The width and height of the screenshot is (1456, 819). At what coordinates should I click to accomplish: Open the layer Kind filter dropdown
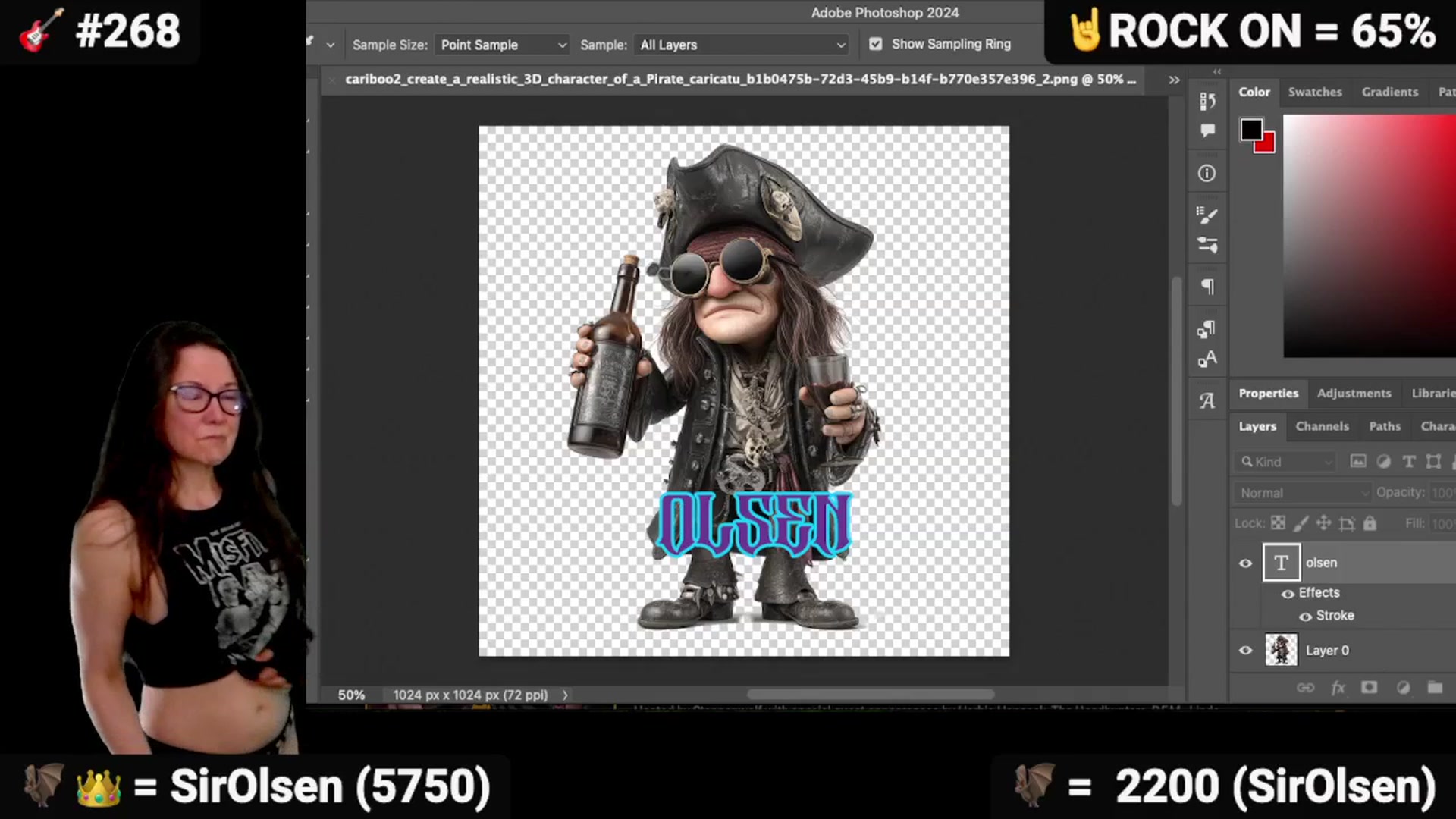1286,461
